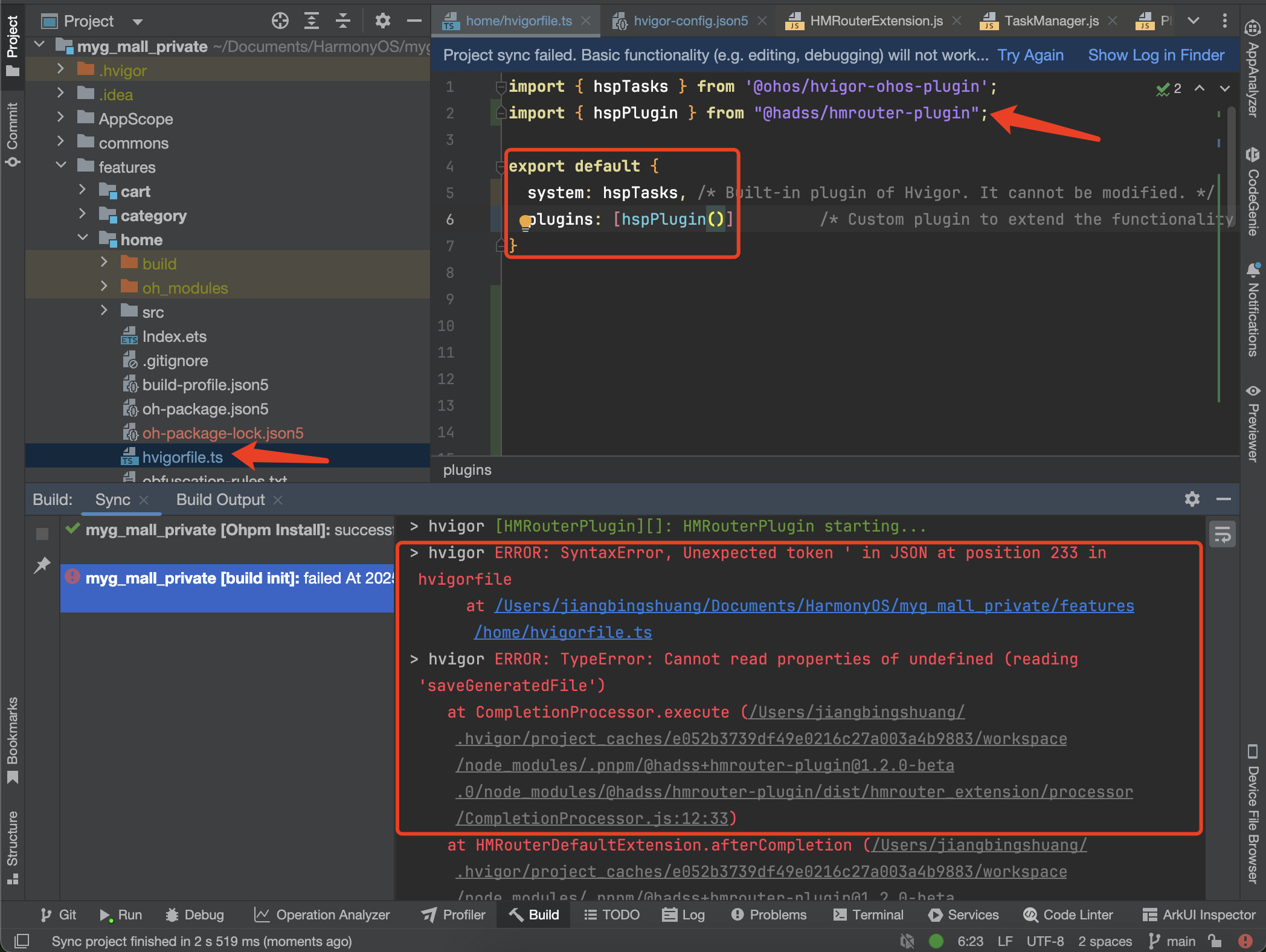Go to the previous highlighted problem arrow

tap(1200, 89)
